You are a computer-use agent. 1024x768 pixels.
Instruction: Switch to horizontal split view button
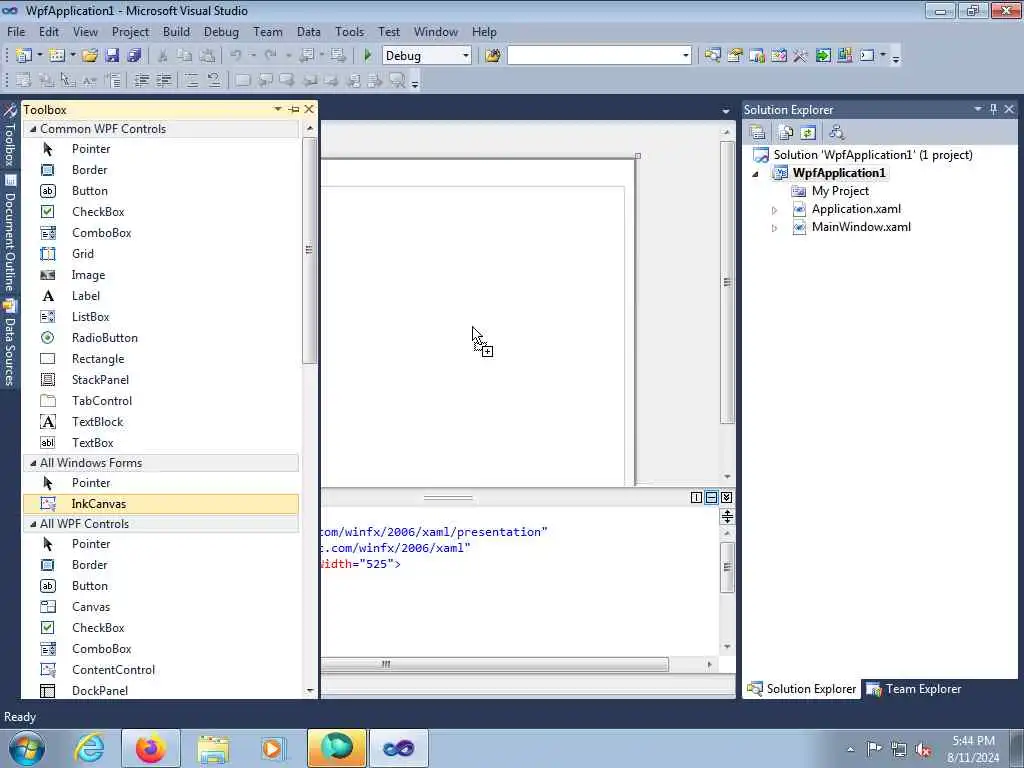[x=711, y=498]
